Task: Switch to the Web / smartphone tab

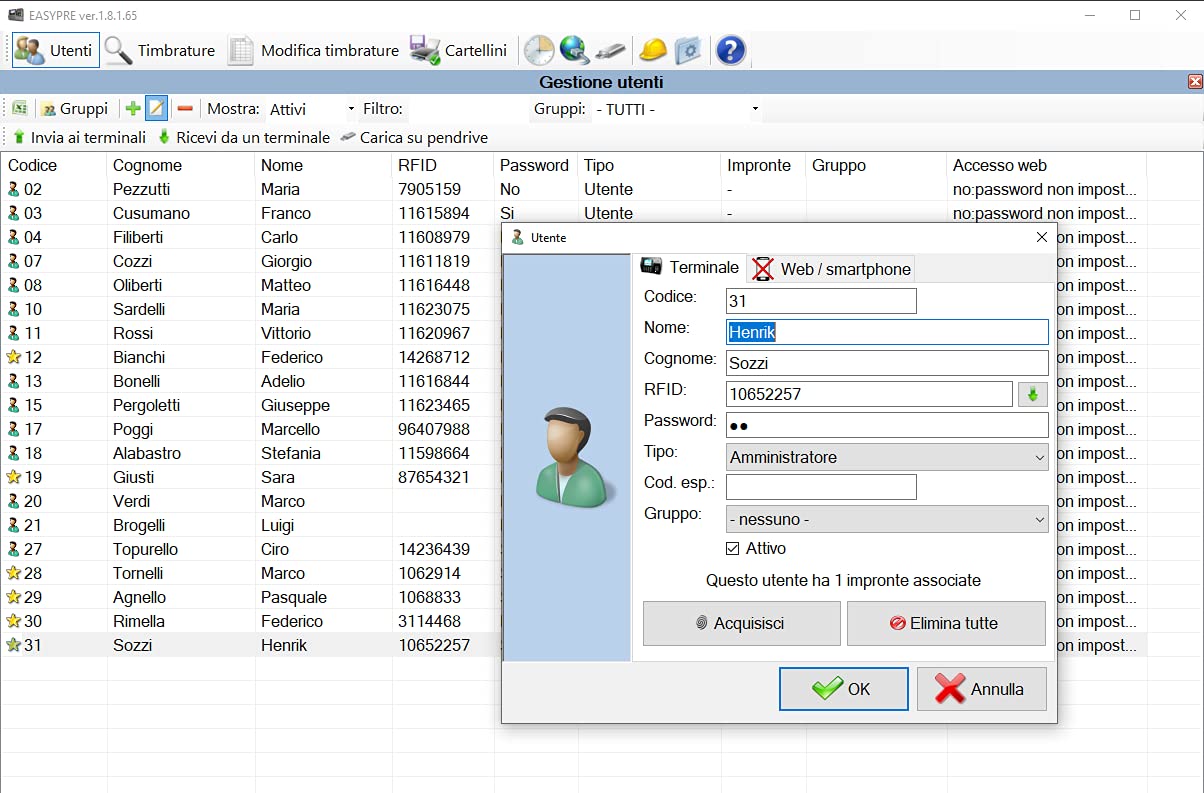Action: click(832, 268)
